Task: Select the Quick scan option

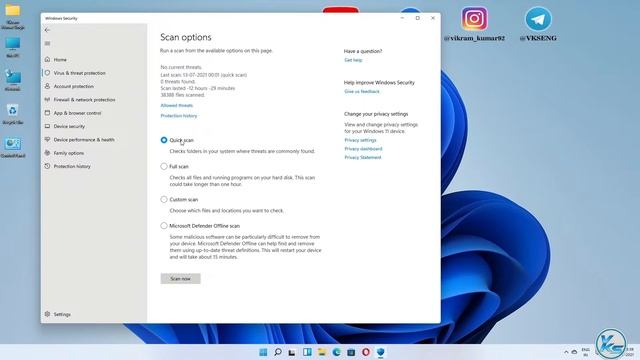Action: pyautogui.click(x=164, y=140)
